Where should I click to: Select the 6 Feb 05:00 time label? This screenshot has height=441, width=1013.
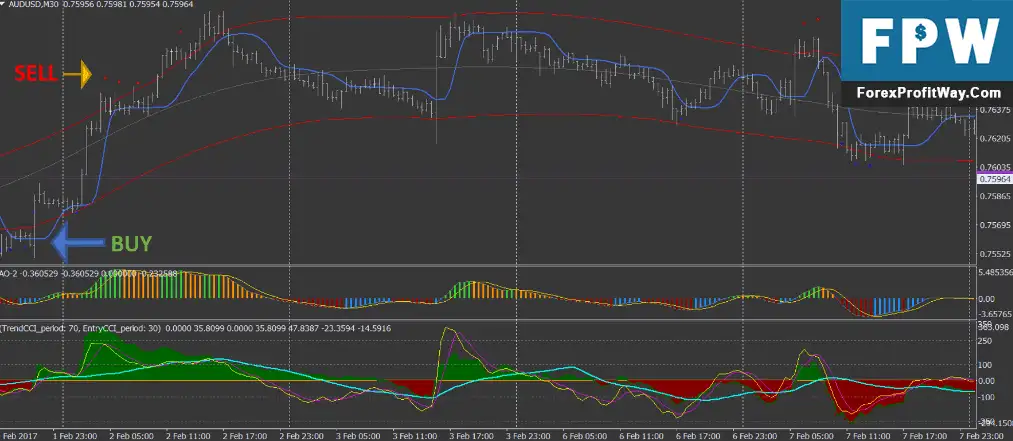586,436
